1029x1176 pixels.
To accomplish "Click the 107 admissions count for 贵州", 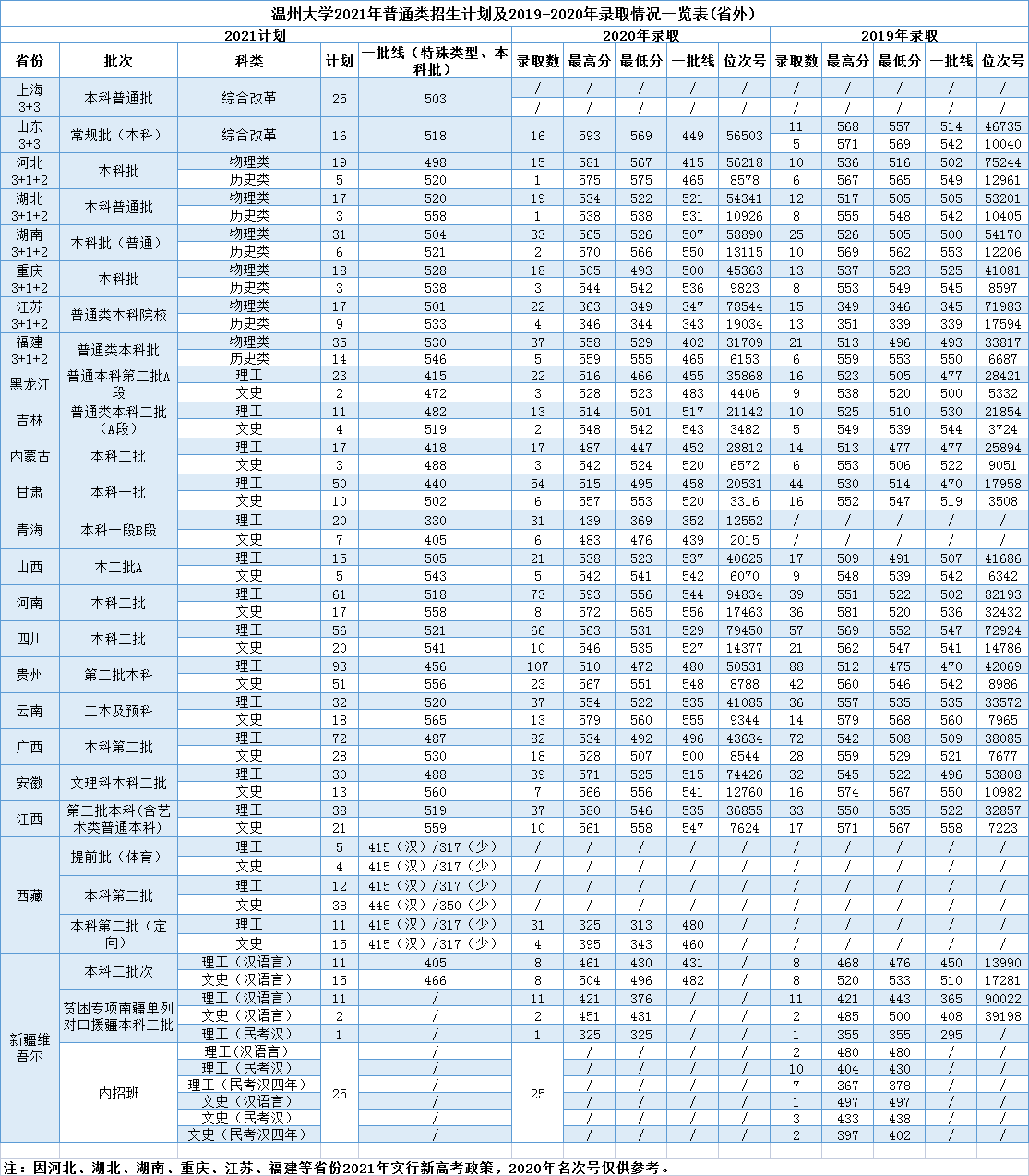I will (537, 666).
